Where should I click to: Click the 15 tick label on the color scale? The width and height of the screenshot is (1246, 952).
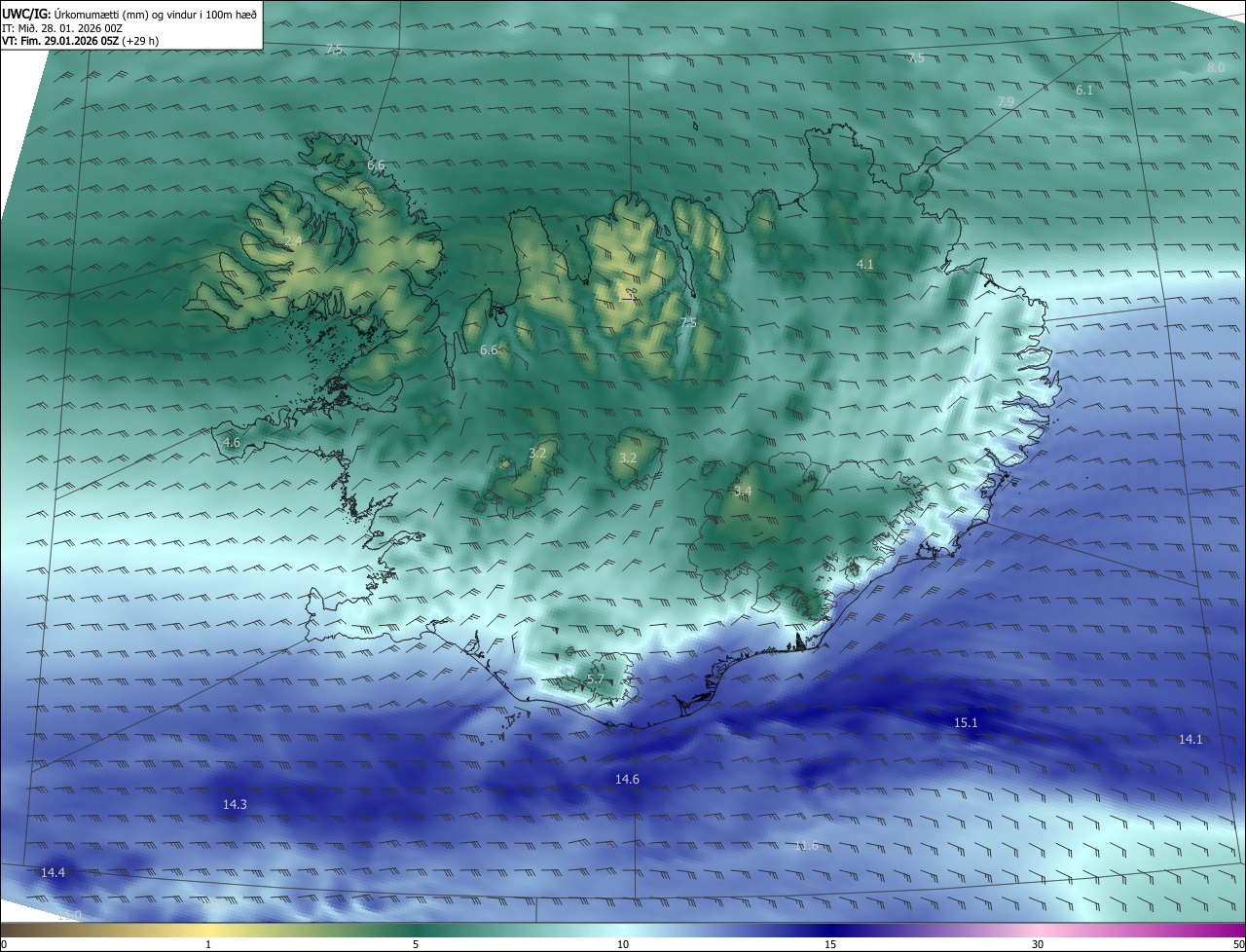click(830, 944)
